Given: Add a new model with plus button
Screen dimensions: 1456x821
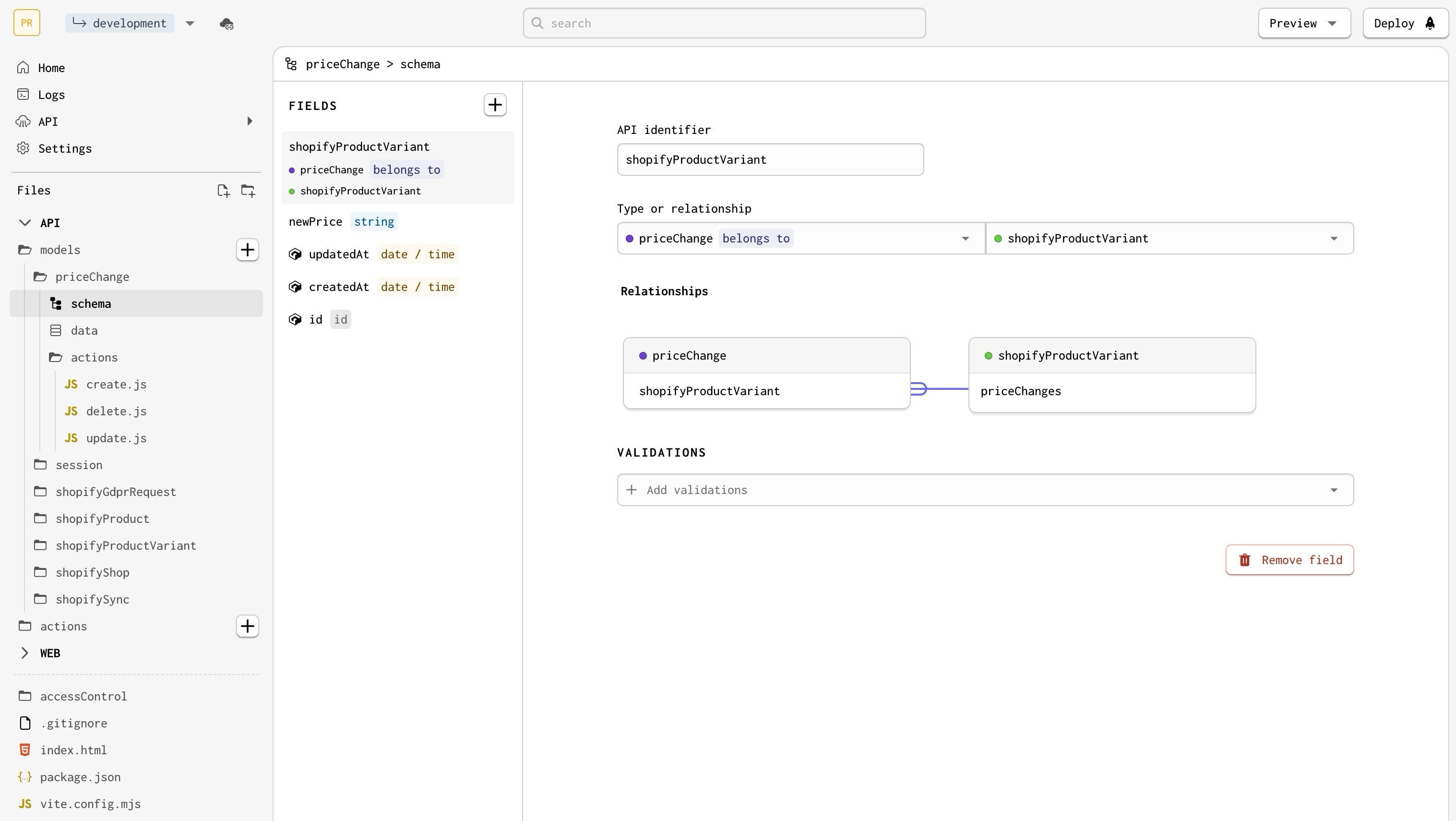Looking at the screenshot, I should coord(247,250).
